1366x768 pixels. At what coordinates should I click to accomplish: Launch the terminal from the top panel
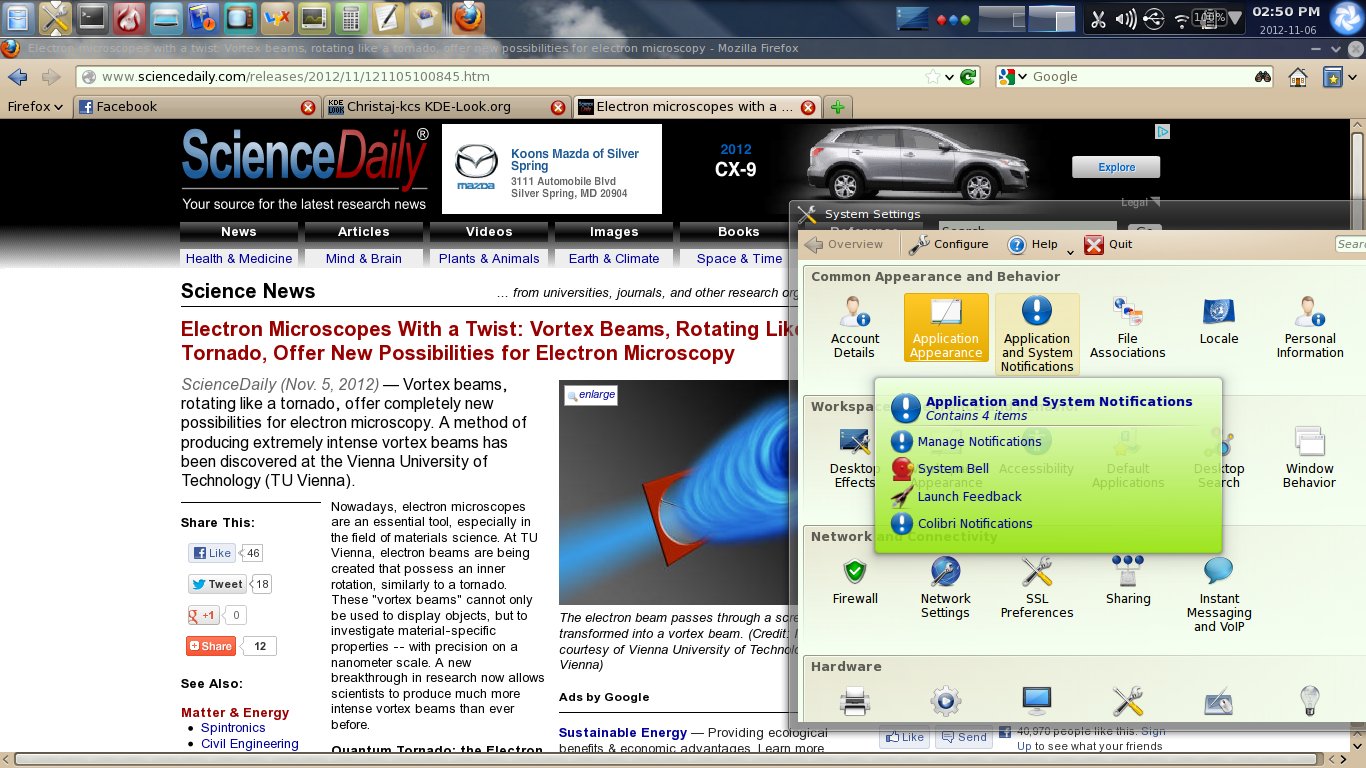tap(93, 17)
